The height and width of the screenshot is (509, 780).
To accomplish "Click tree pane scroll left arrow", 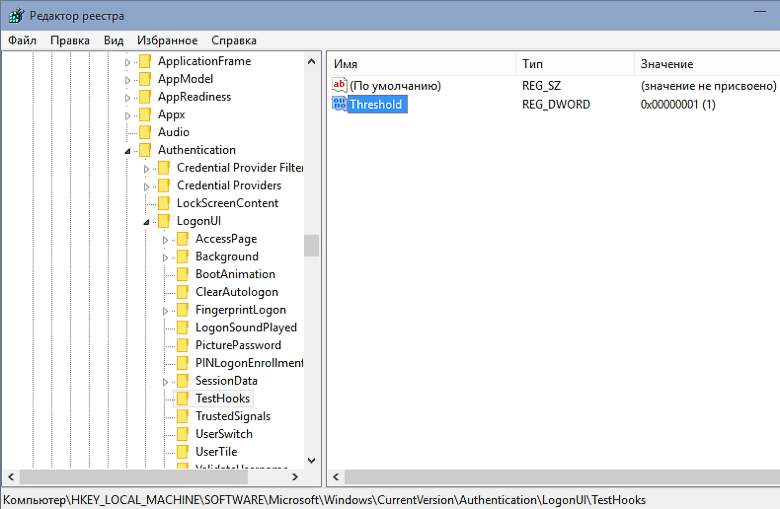I will (x=11, y=477).
